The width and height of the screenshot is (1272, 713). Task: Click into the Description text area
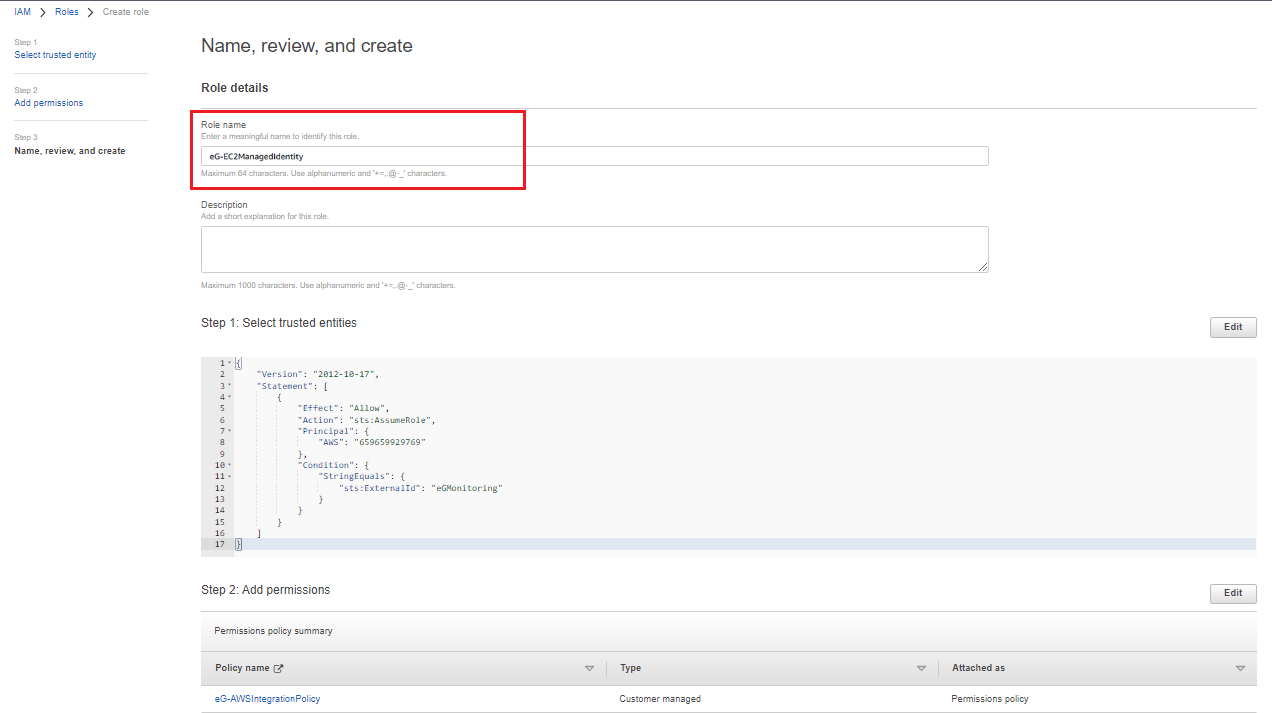pyautogui.click(x=594, y=249)
